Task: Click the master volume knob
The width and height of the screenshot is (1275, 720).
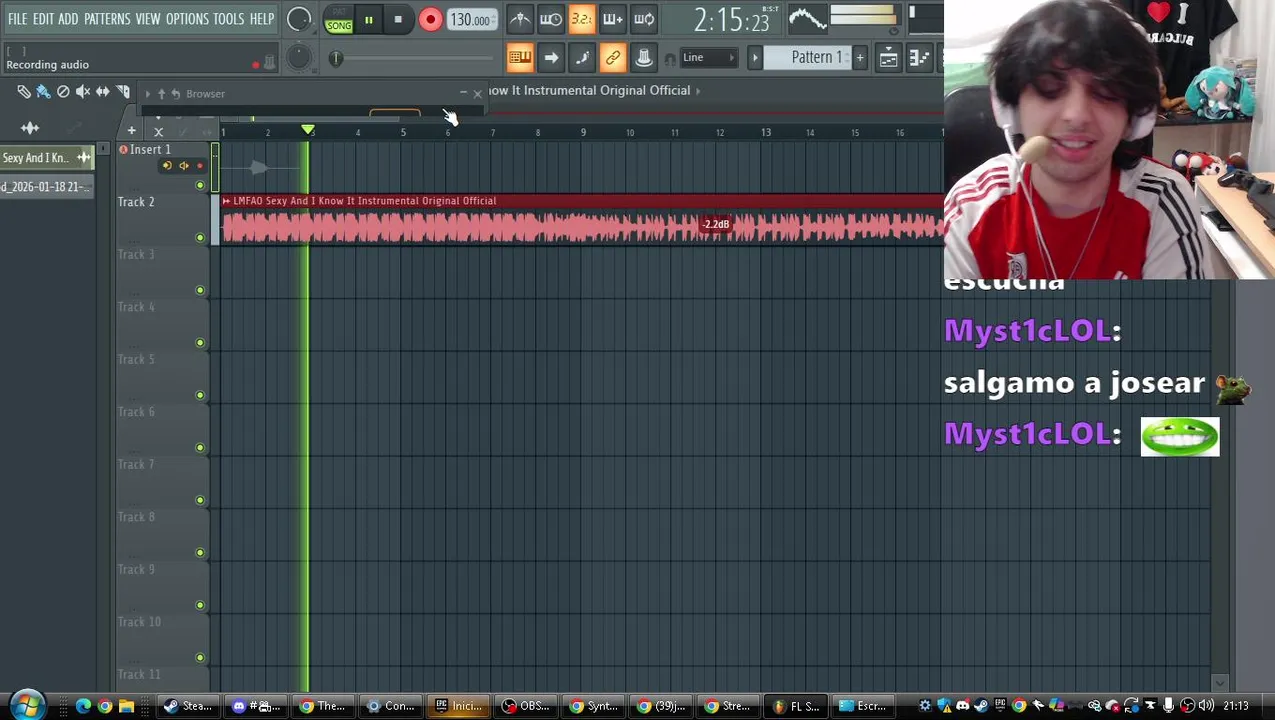Action: (x=298, y=18)
